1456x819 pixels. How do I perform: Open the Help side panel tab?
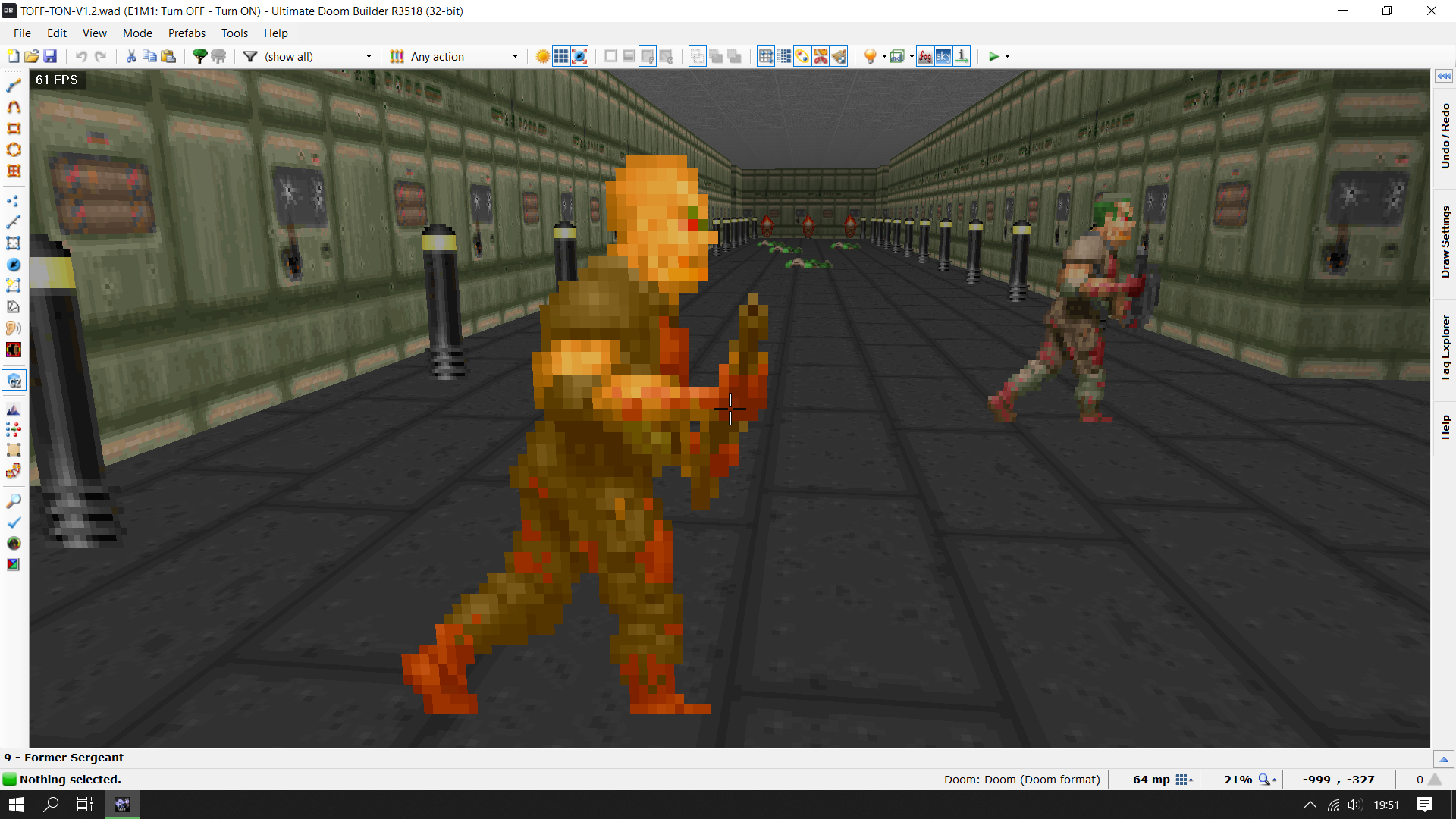click(1445, 427)
